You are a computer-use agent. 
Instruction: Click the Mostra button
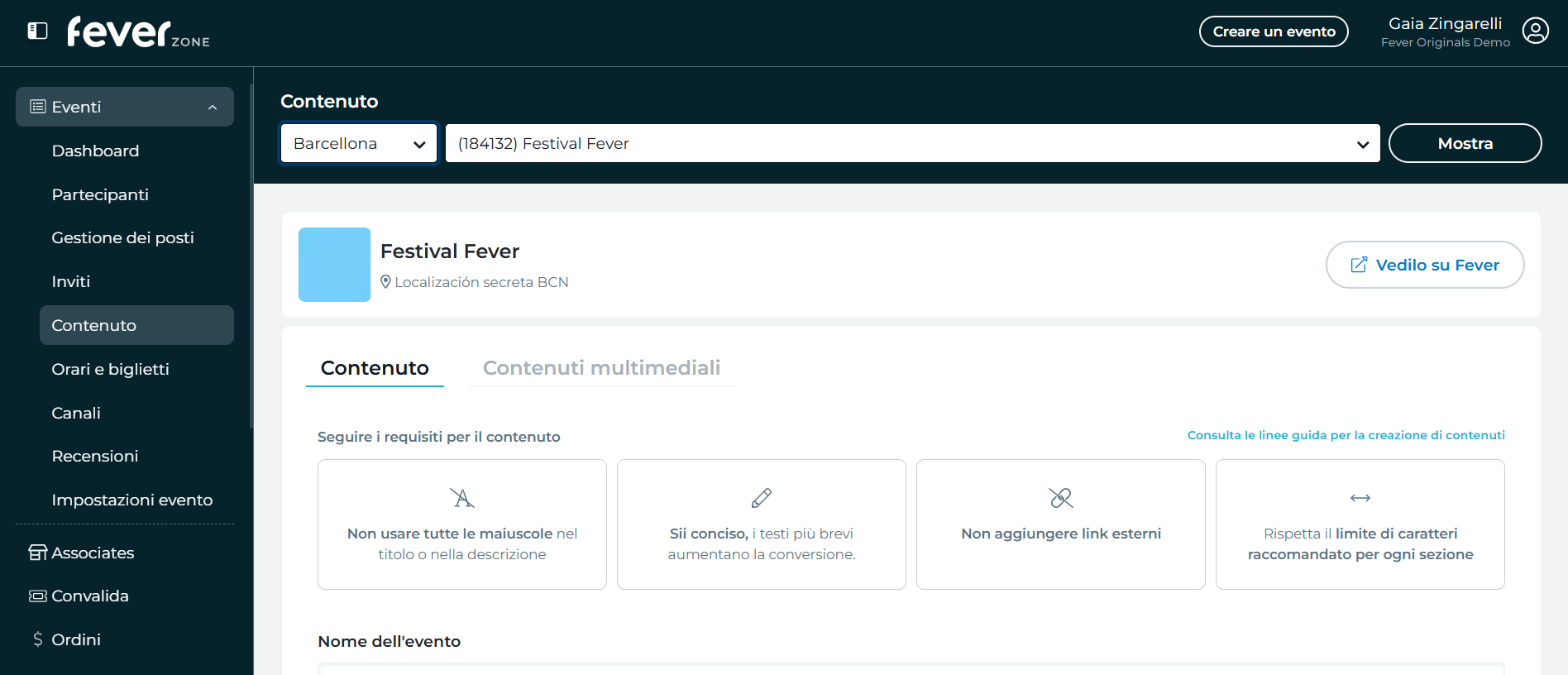click(x=1465, y=143)
